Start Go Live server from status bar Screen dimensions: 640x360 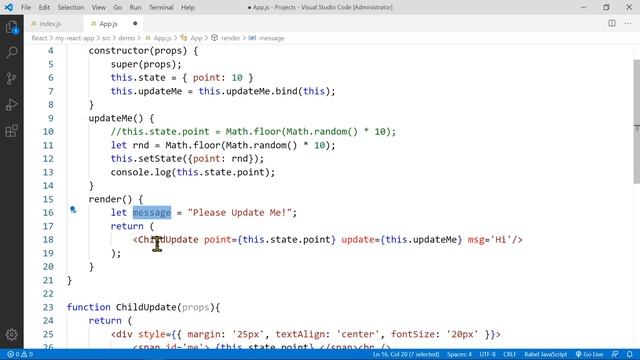point(589,354)
